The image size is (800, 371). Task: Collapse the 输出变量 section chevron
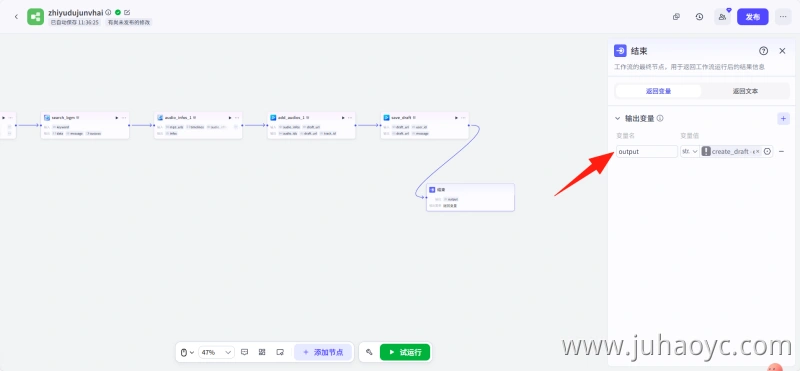(x=617, y=118)
